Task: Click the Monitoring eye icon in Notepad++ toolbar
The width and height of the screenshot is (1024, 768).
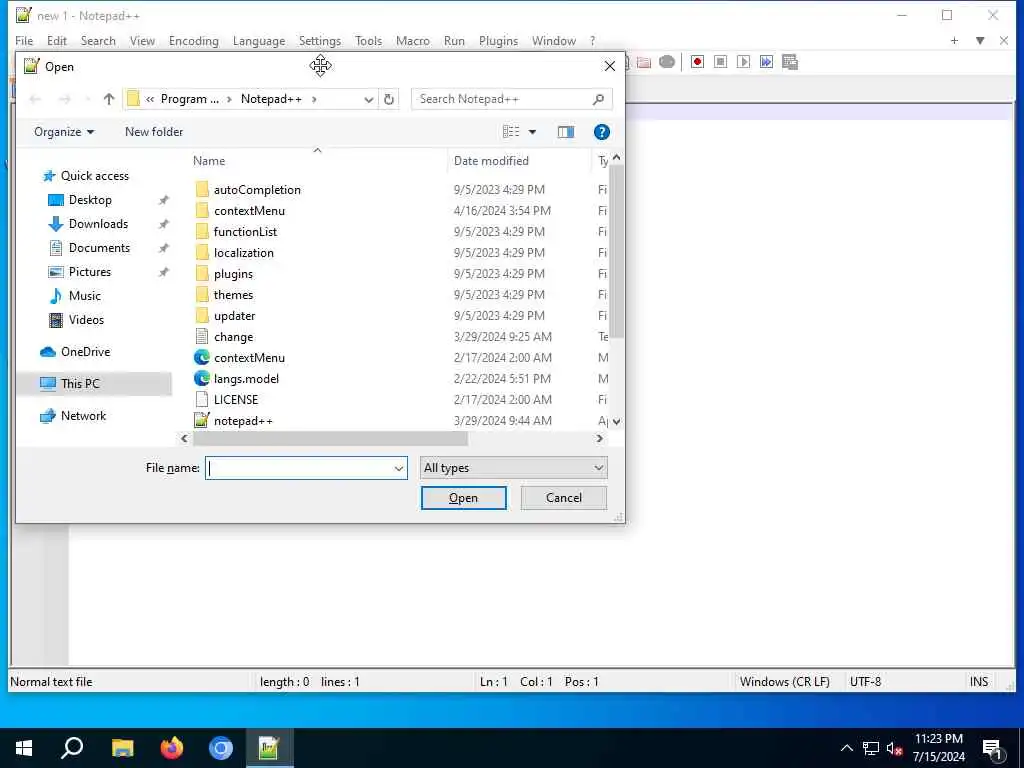Action: pos(667,62)
